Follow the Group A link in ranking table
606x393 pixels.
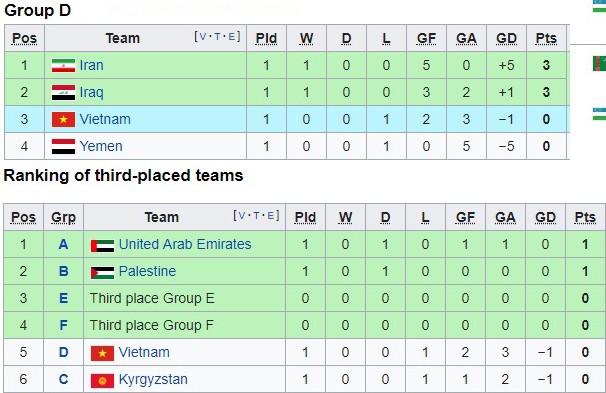63,244
